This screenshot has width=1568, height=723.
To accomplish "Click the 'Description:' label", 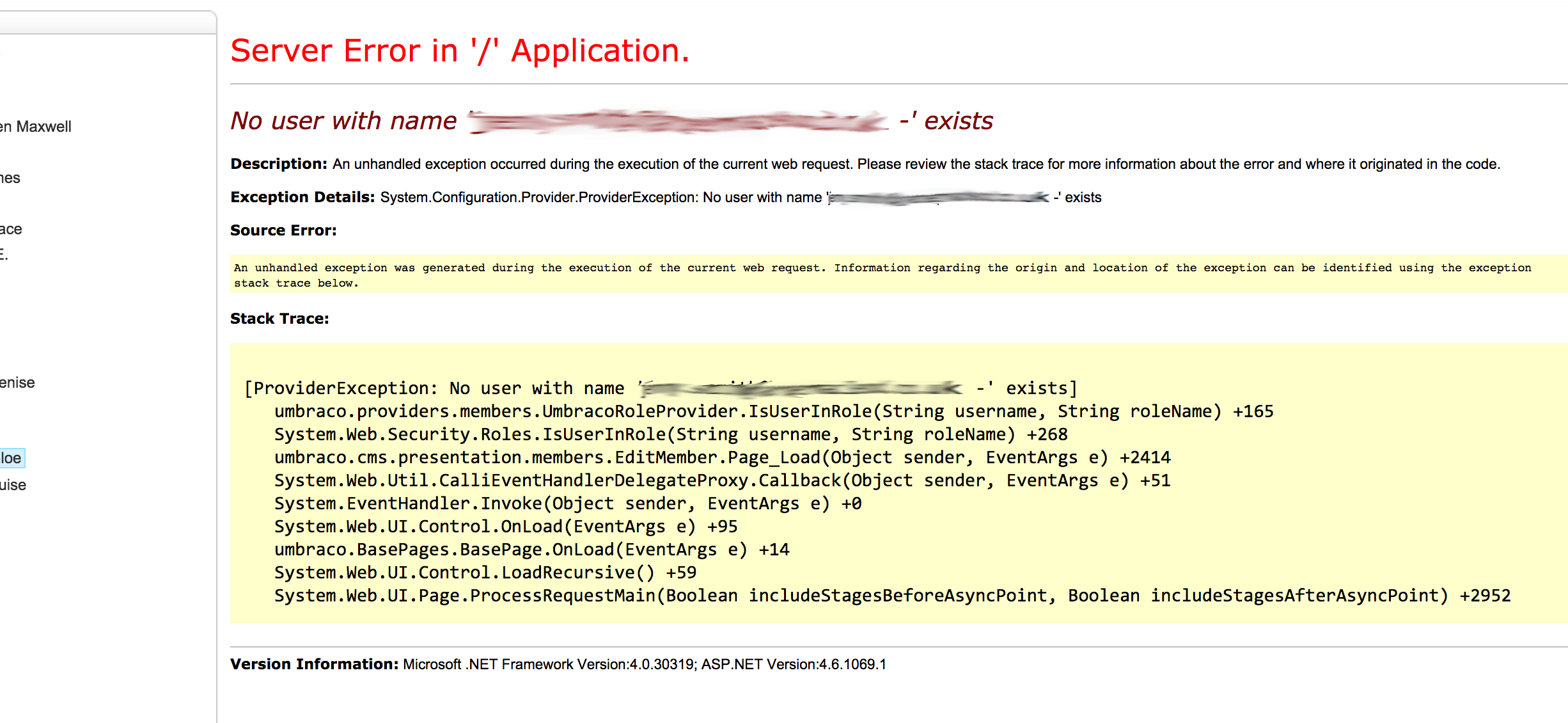I will coord(279,164).
